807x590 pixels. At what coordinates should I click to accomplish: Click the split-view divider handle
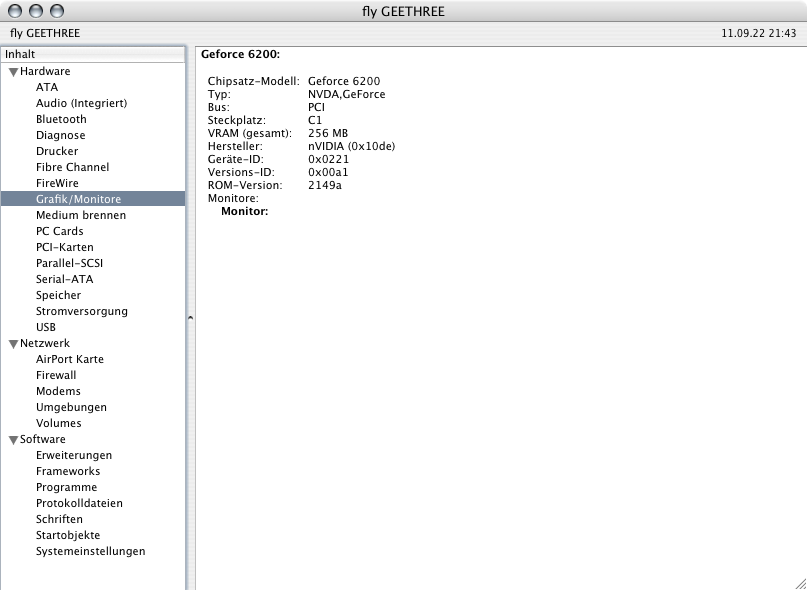(190, 318)
